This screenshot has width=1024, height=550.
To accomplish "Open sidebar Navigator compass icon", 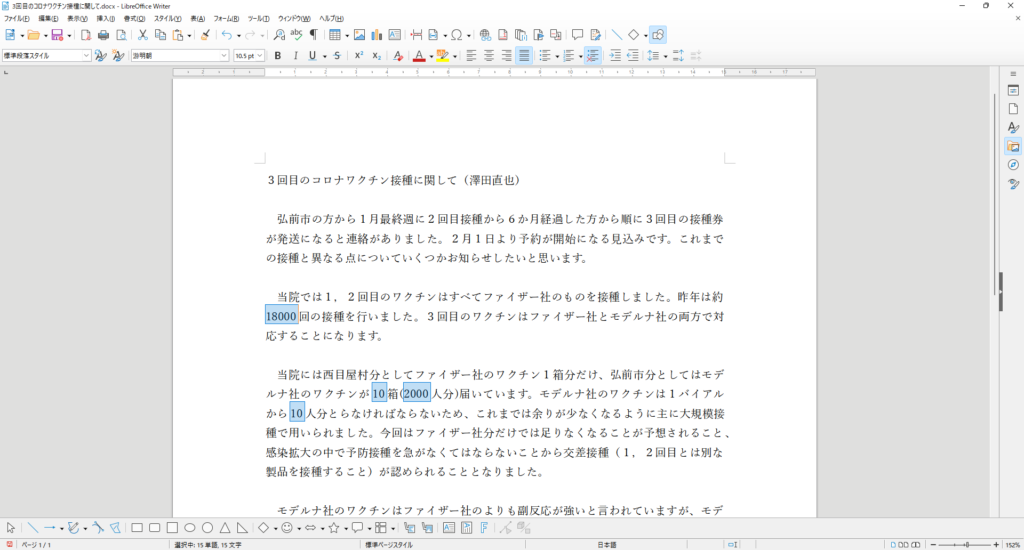I will (1013, 165).
